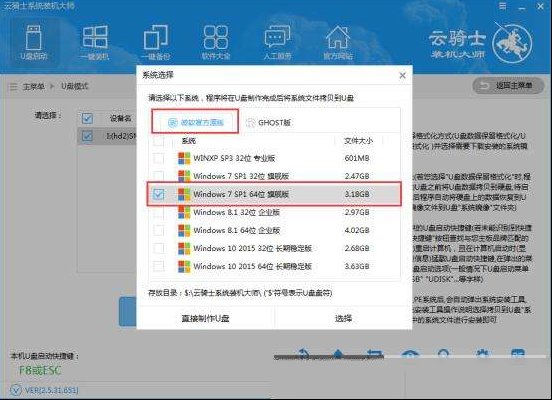Open the U盘启动 toolbar icon

[x=34, y=42]
